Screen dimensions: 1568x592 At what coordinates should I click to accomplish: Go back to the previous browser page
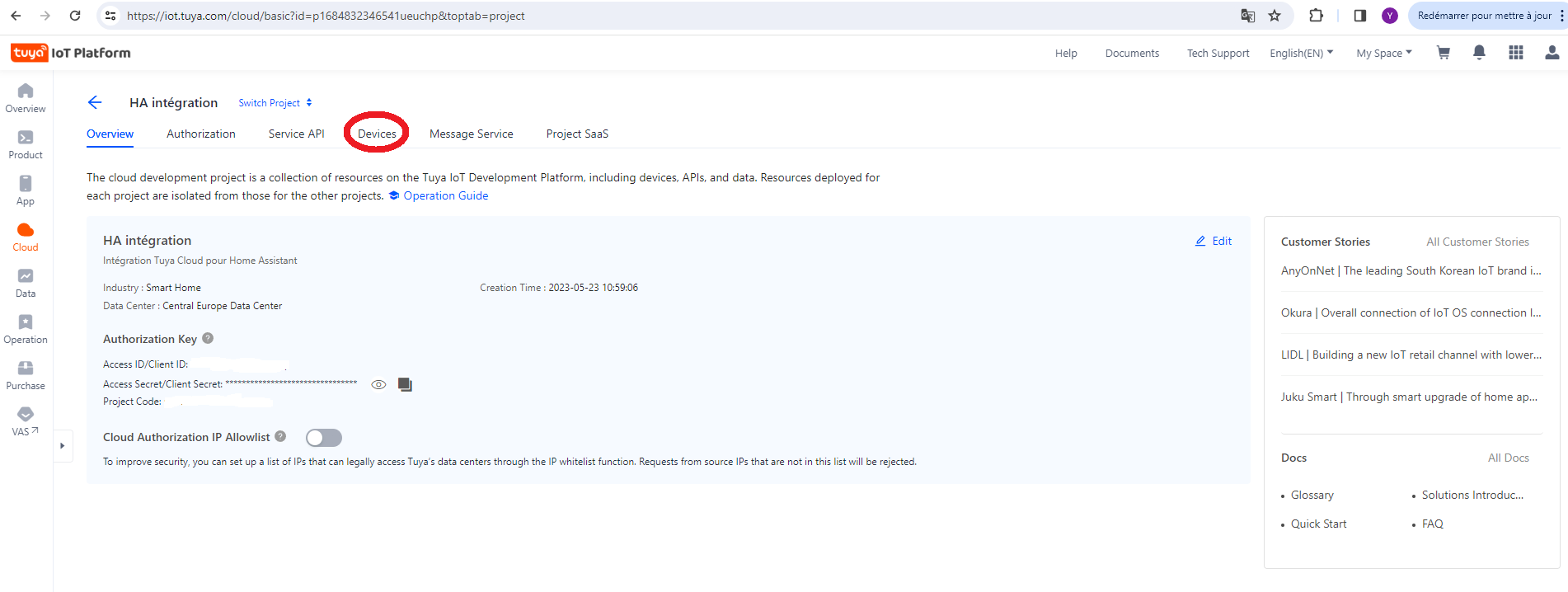[x=16, y=16]
